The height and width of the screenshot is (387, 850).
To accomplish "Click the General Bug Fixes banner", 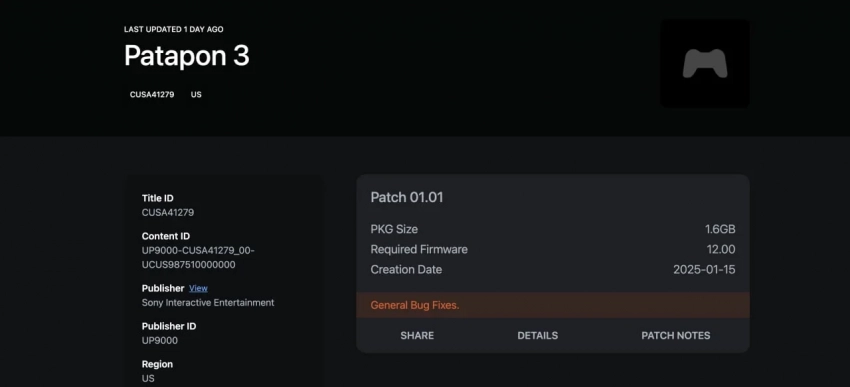I will 553,305.
